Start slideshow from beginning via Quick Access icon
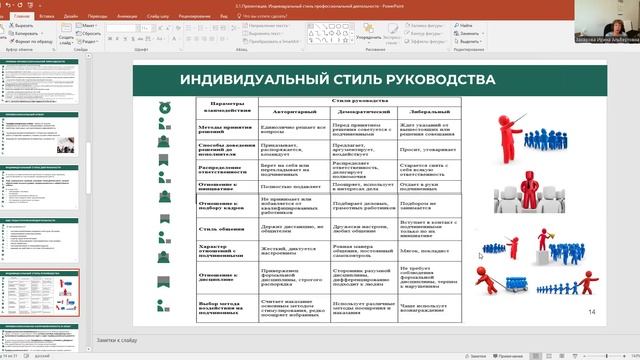 point(30,5)
